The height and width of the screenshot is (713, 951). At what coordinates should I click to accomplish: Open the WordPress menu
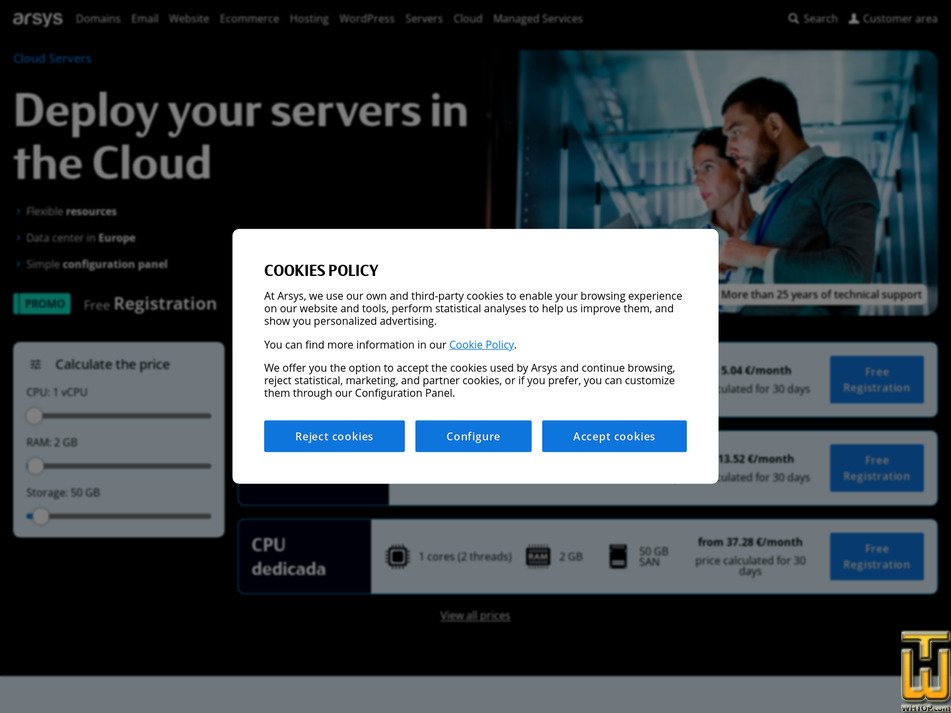(x=366, y=19)
